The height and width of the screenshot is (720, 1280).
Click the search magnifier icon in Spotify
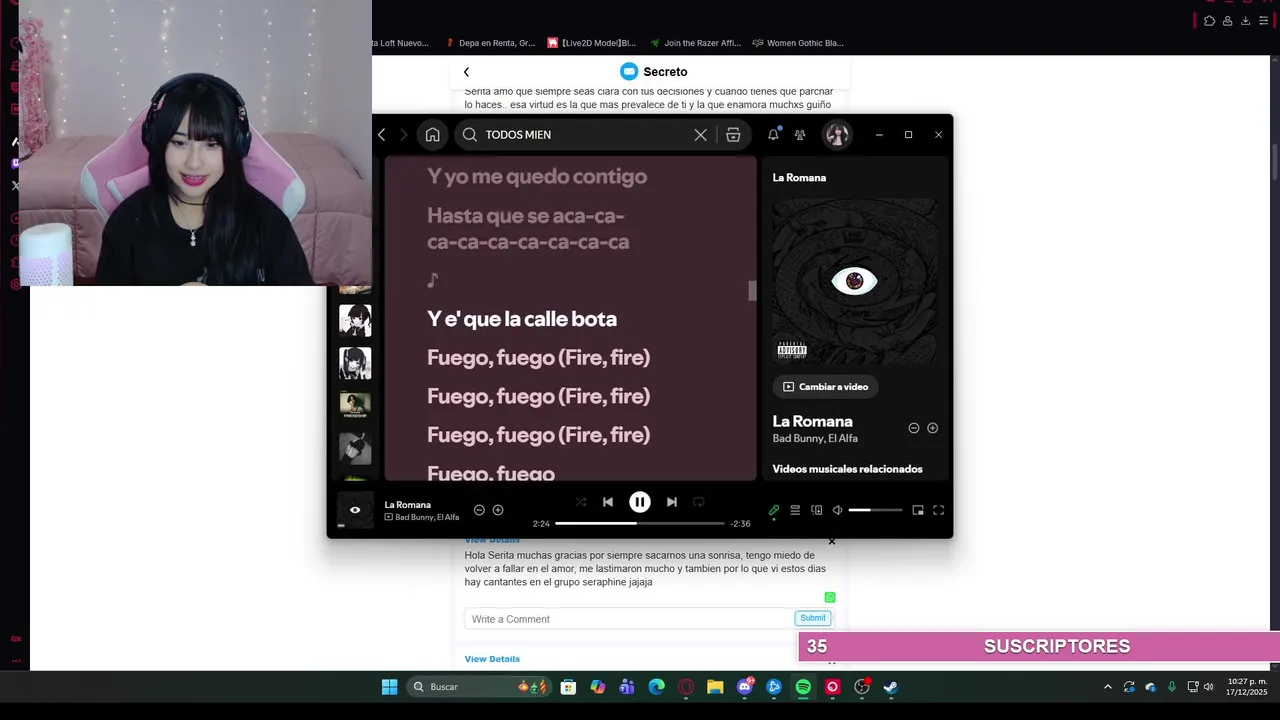click(x=469, y=135)
